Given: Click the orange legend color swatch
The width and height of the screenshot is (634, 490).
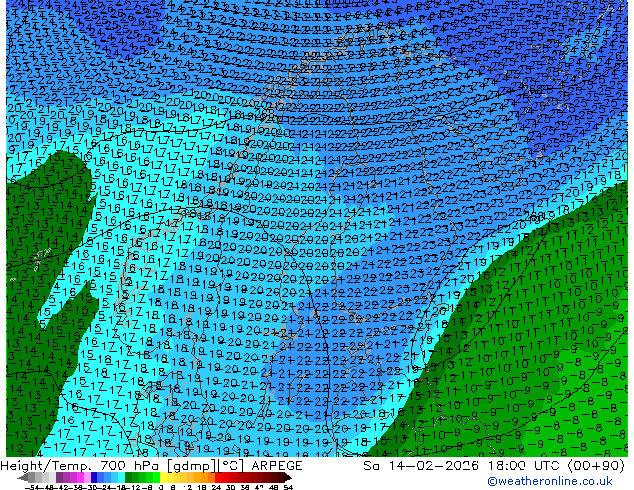Looking at the screenshot, I should pos(205,478).
